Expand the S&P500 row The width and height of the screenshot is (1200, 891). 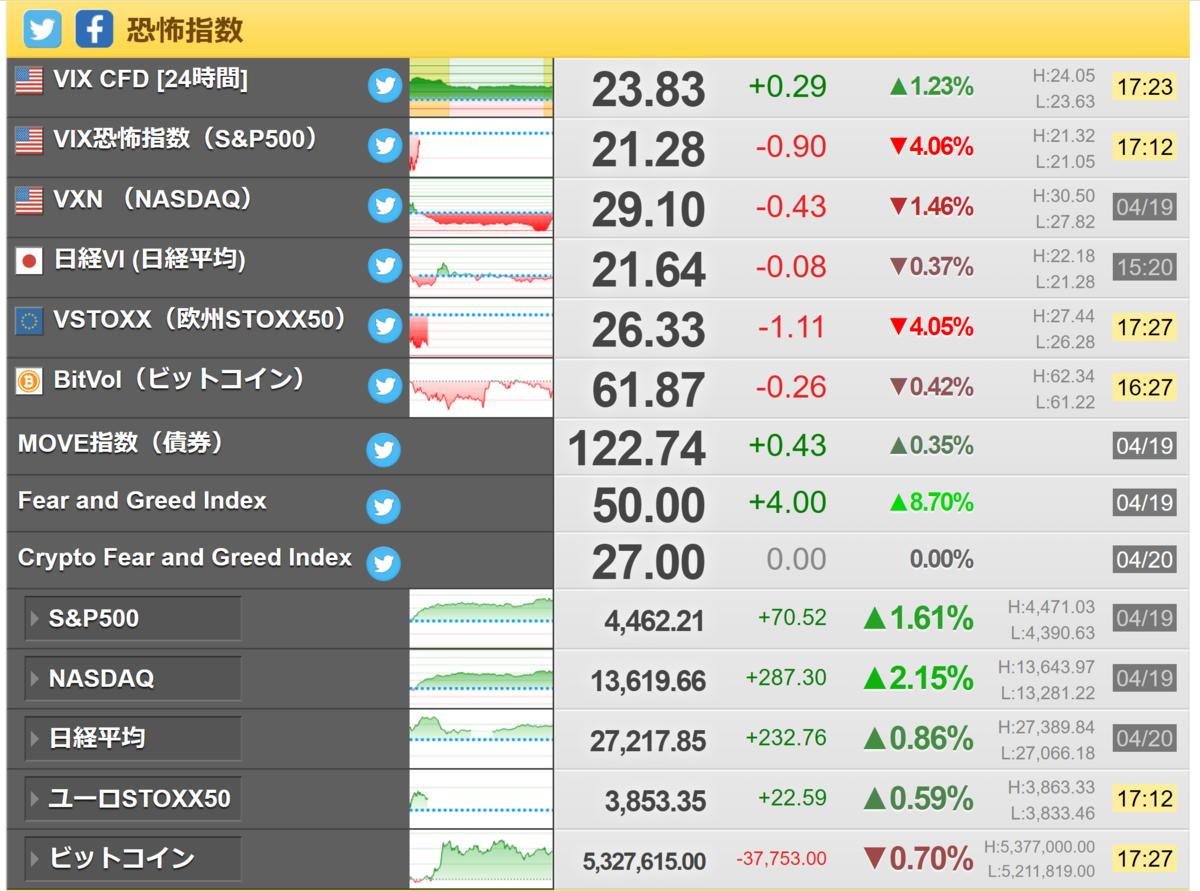(x=133, y=619)
